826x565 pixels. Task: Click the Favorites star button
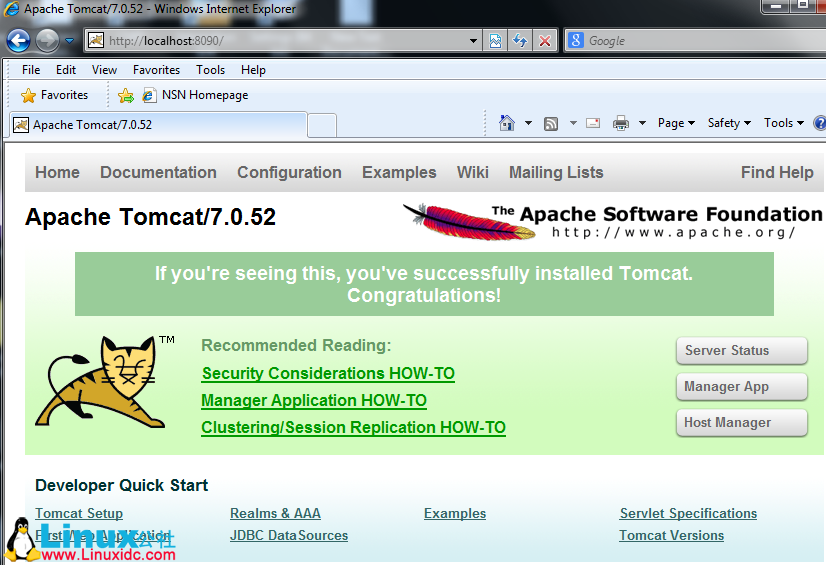click(x=54, y=95)
